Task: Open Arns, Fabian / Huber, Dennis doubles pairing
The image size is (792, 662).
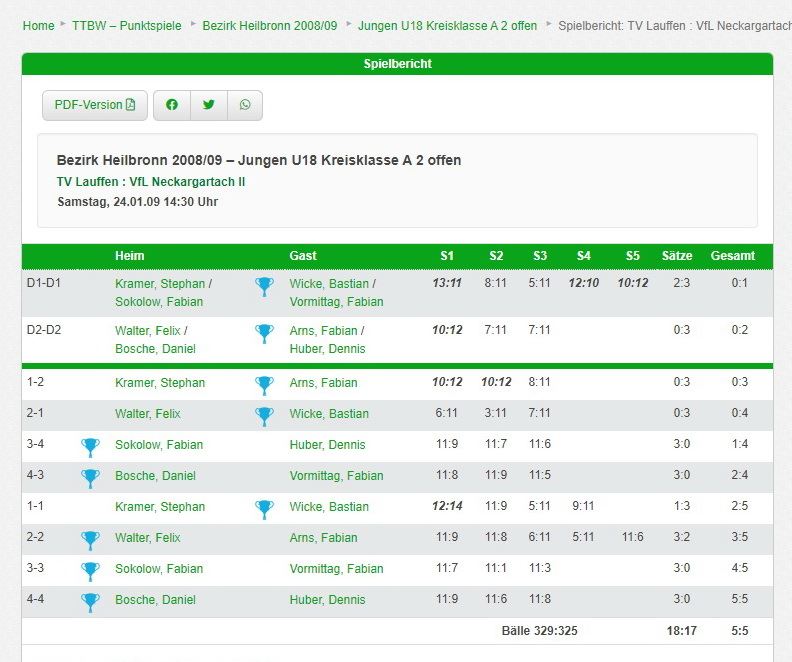Action: click(327, 339)
